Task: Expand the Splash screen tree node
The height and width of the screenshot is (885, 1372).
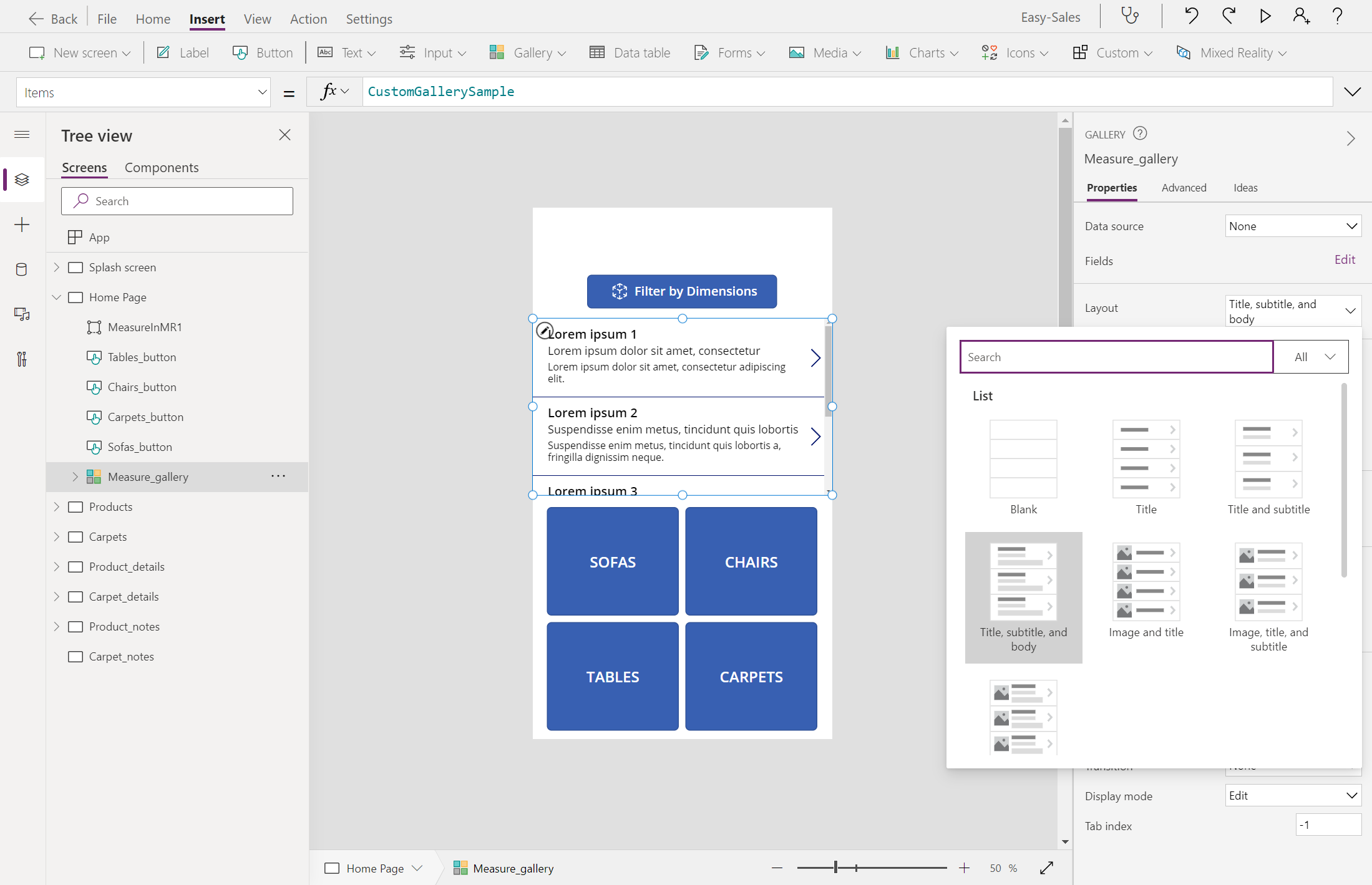Action: coord(57,267)
